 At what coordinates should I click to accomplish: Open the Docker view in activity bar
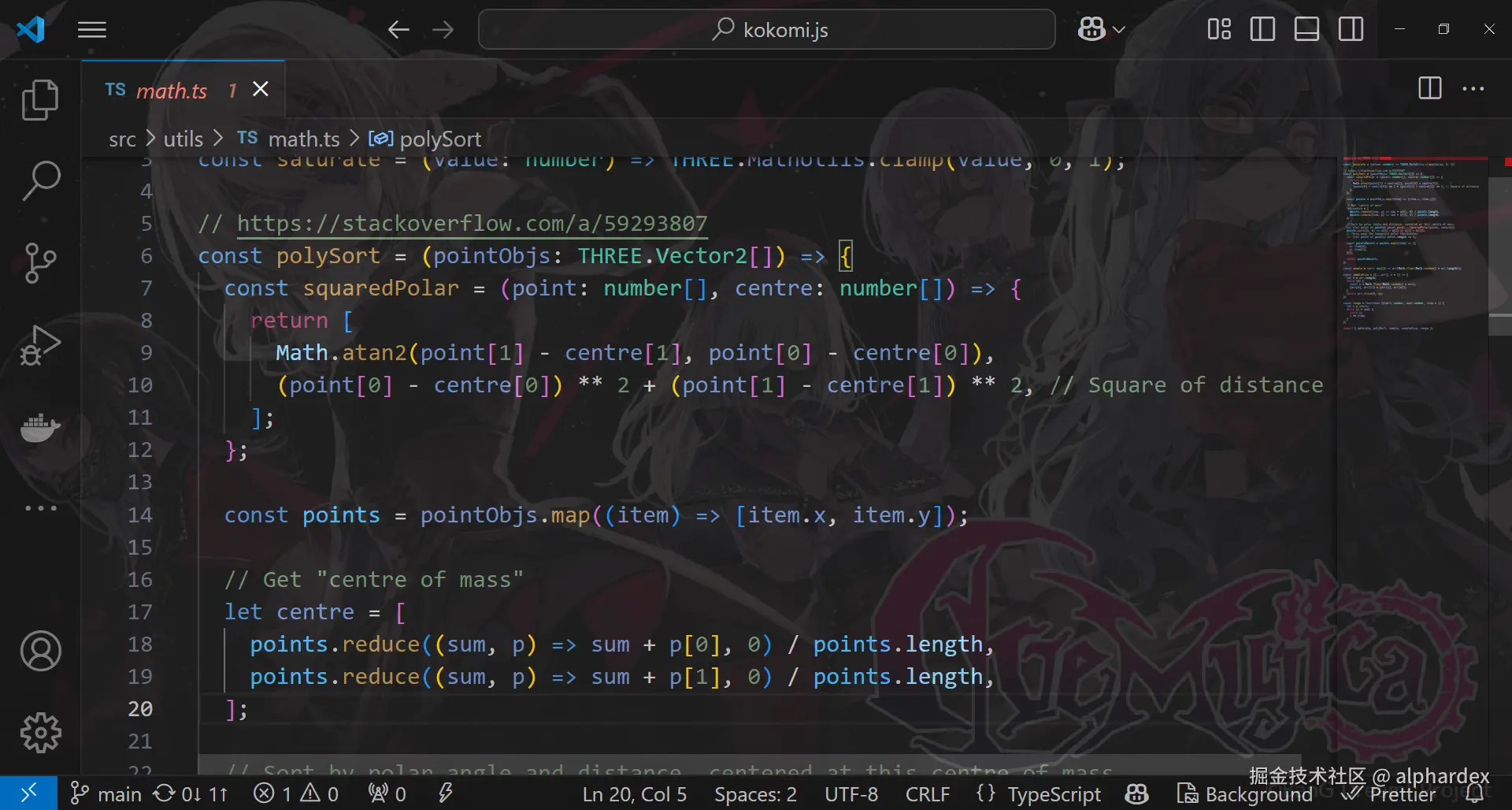tap(40, 428)
